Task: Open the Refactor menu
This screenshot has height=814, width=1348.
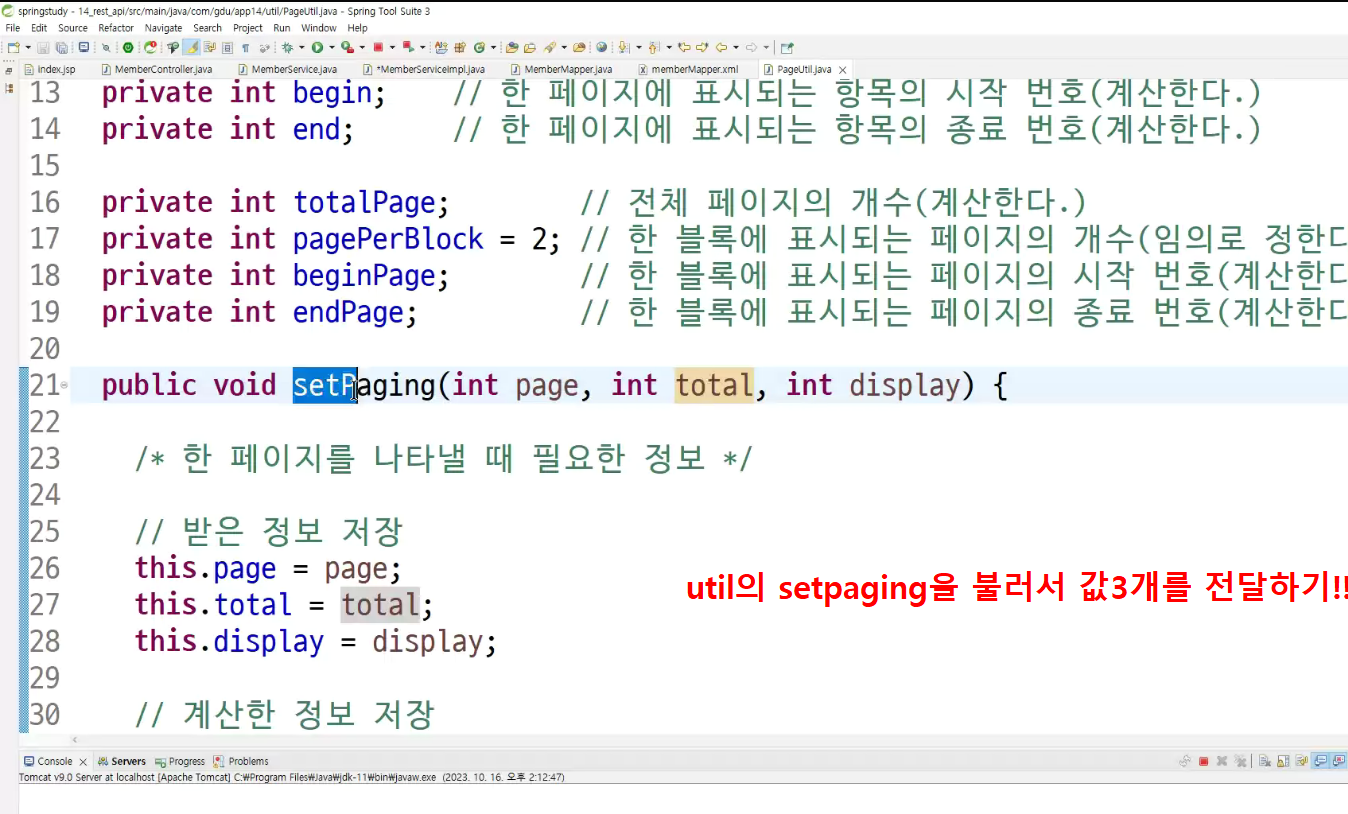Action: [116, 28]
